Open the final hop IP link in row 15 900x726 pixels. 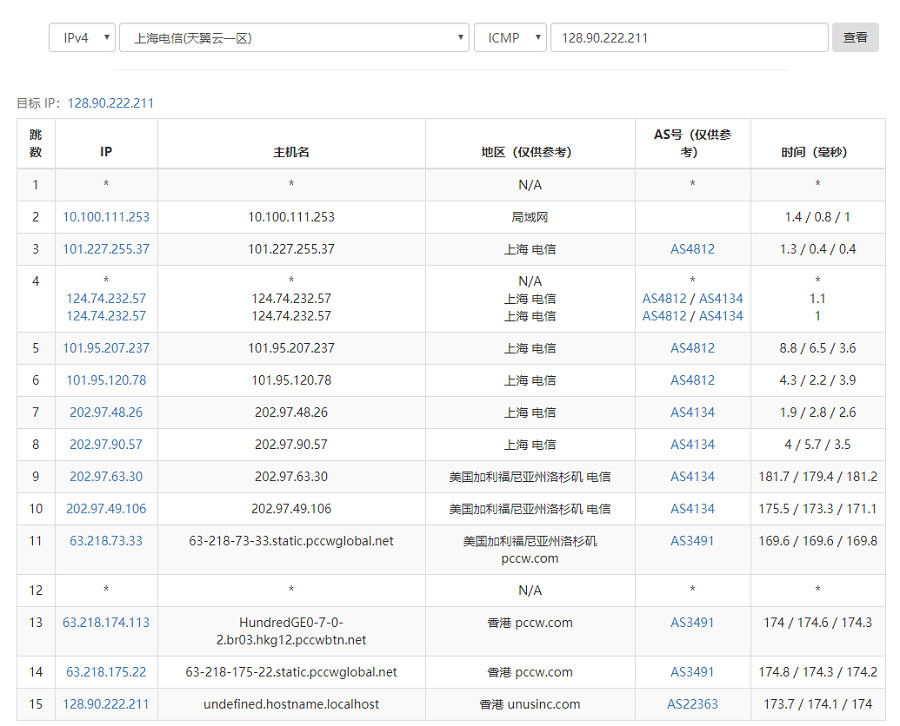click(x=106, y=704)
